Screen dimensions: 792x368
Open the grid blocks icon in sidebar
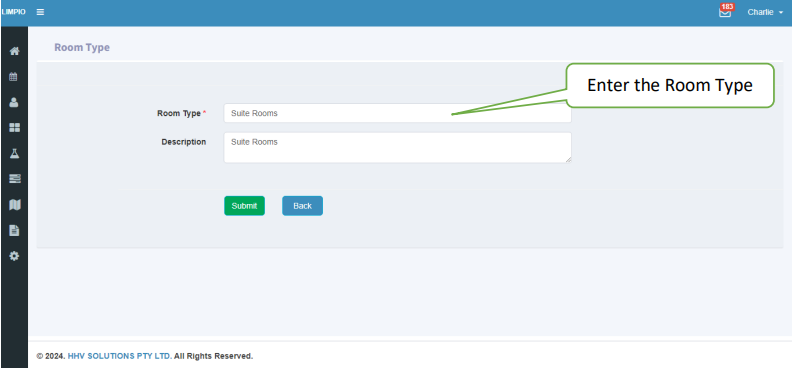click(x=15, y=128)
